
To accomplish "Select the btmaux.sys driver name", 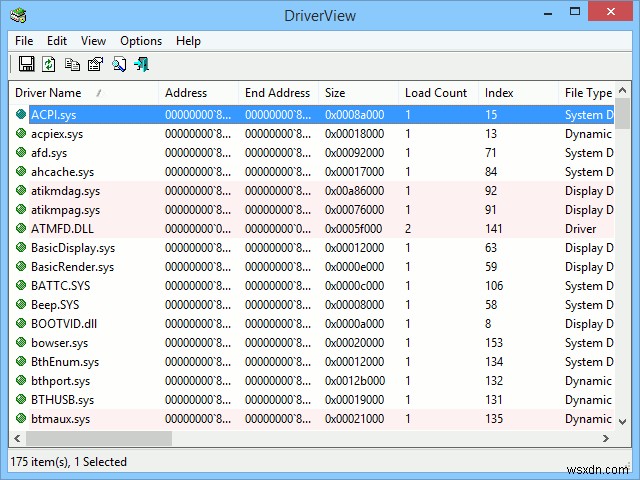I will (x=60, y=419).
